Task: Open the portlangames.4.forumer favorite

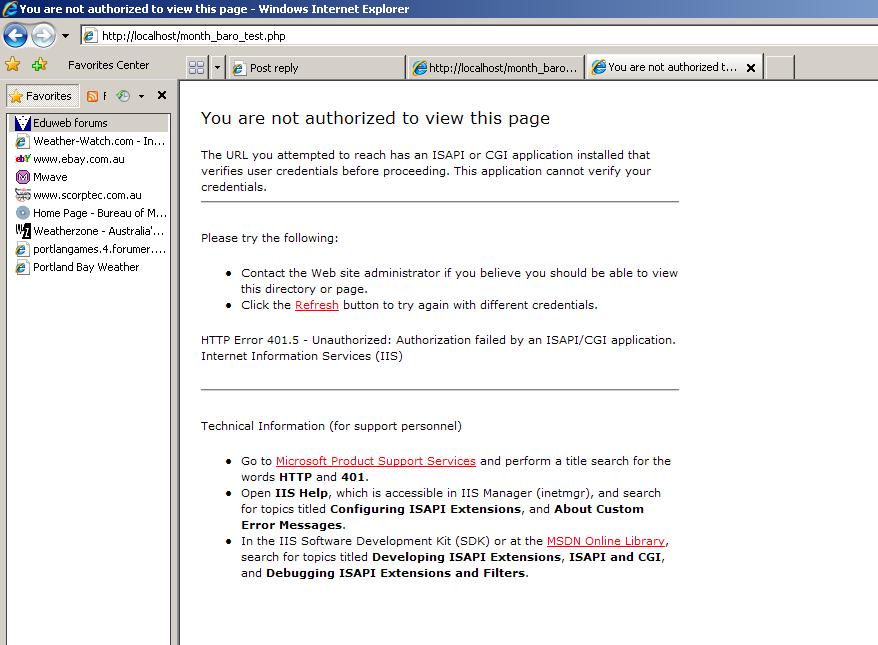Action: tap(90, 249)
